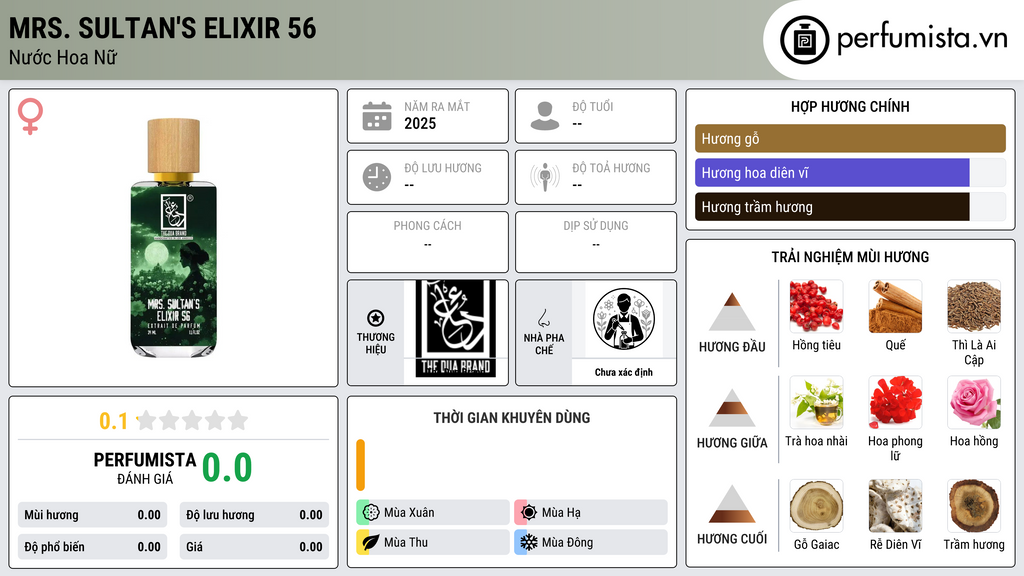The image size is (1024, 576).
Task: Click the calendar icon beside Năm ra mắt
Action: (x=377, y=116)
